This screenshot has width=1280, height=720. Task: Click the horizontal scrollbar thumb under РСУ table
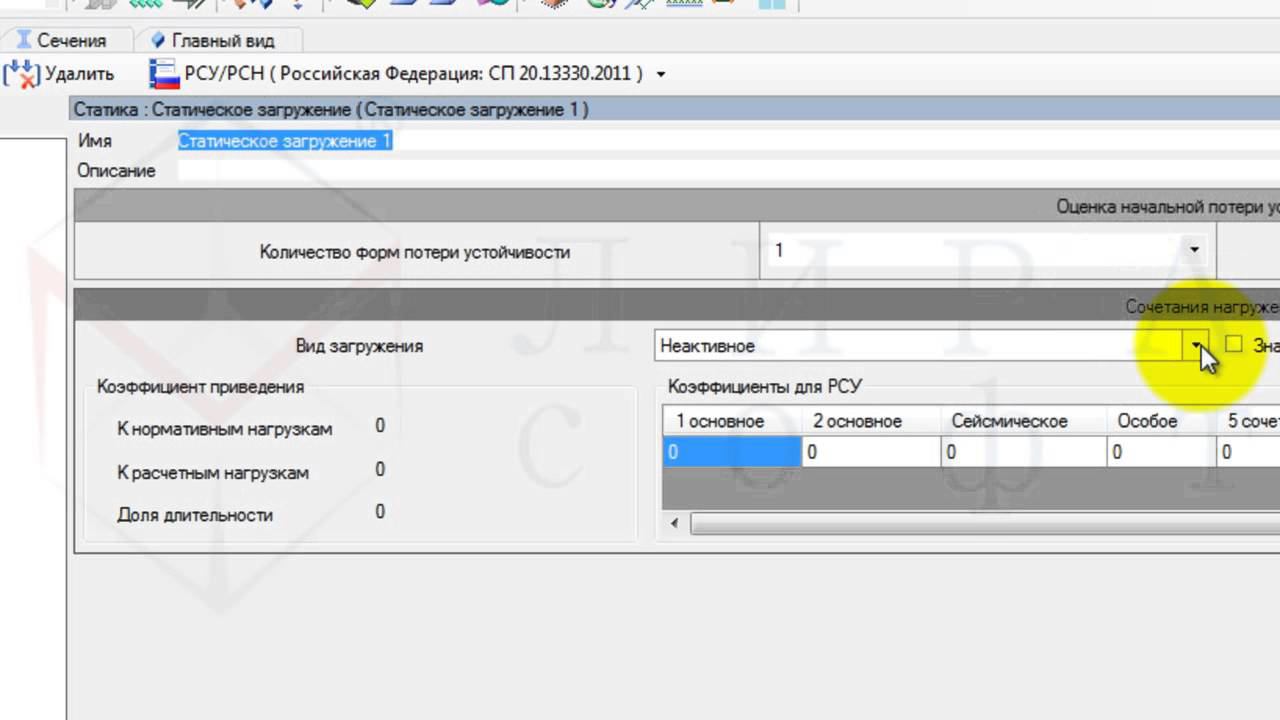point(984,523)
